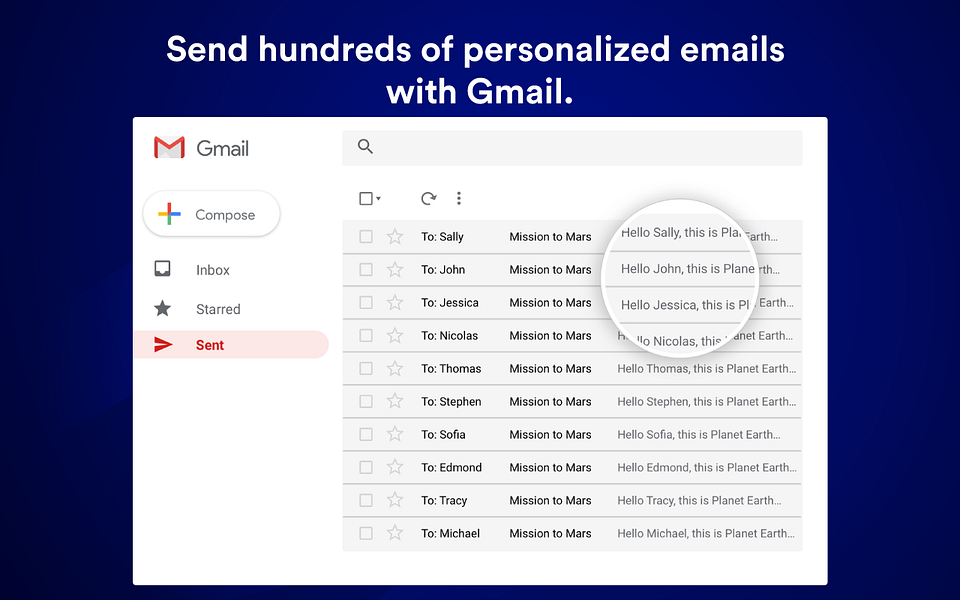Refresh the email list
This screenshot has height=600, width=960.
[428, 198]
